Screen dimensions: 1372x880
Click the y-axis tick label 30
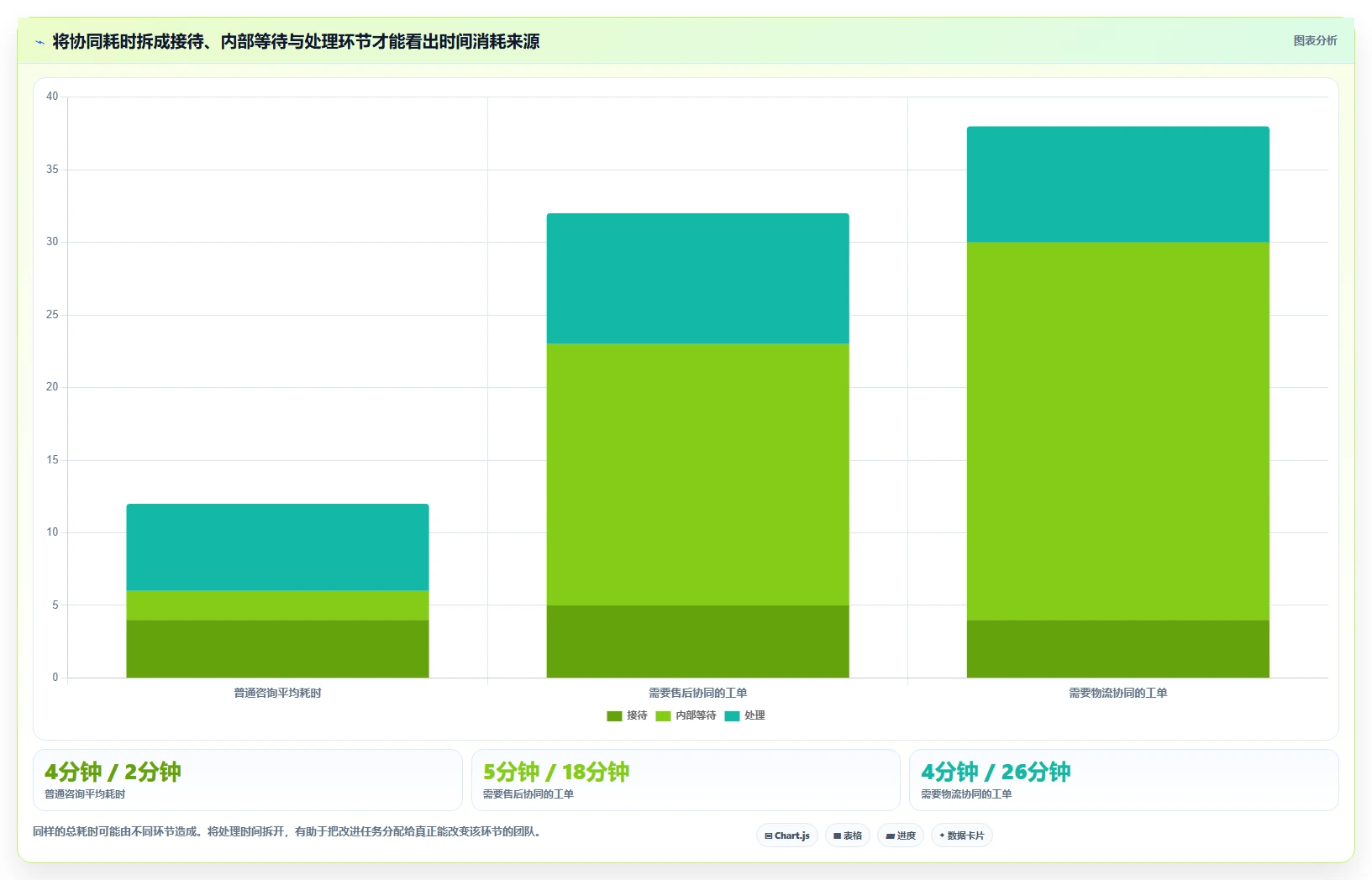tap(52, 242)
